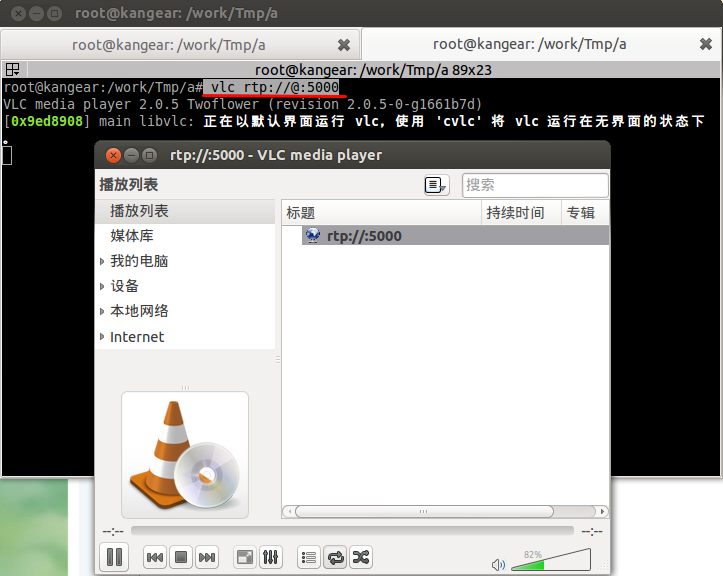Image resolution: width=723 pixels, height=576 pixels.
Task: Toggle random shuffle playback
Action: pos(361,558)
